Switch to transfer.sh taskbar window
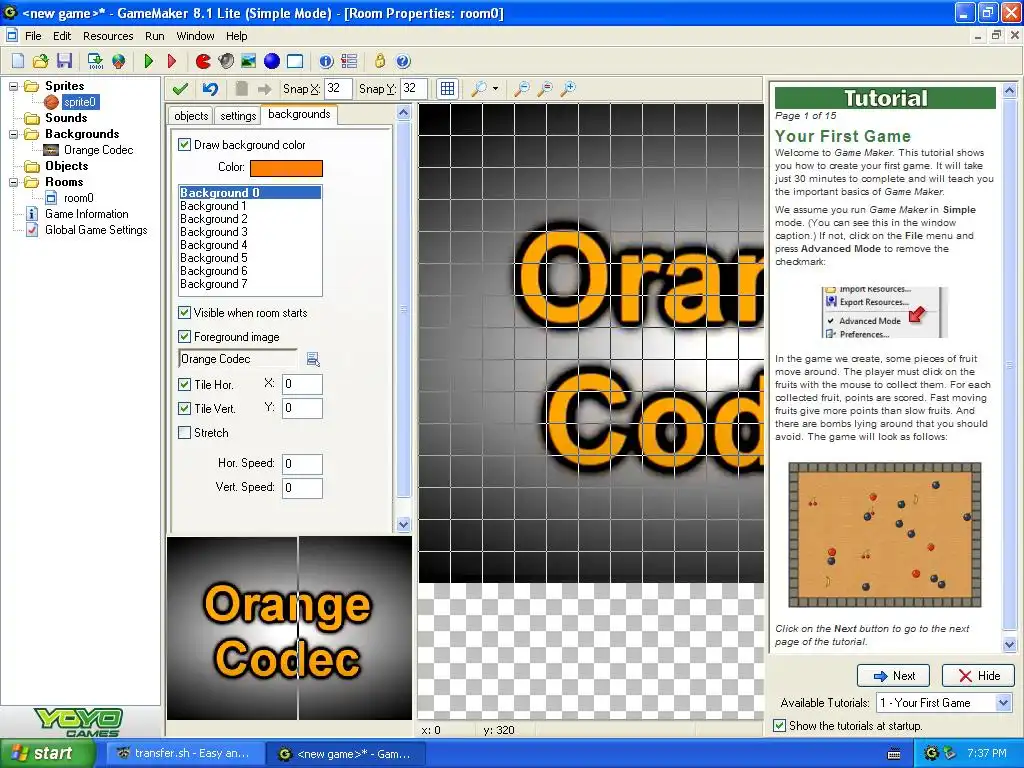 [184, 754]
